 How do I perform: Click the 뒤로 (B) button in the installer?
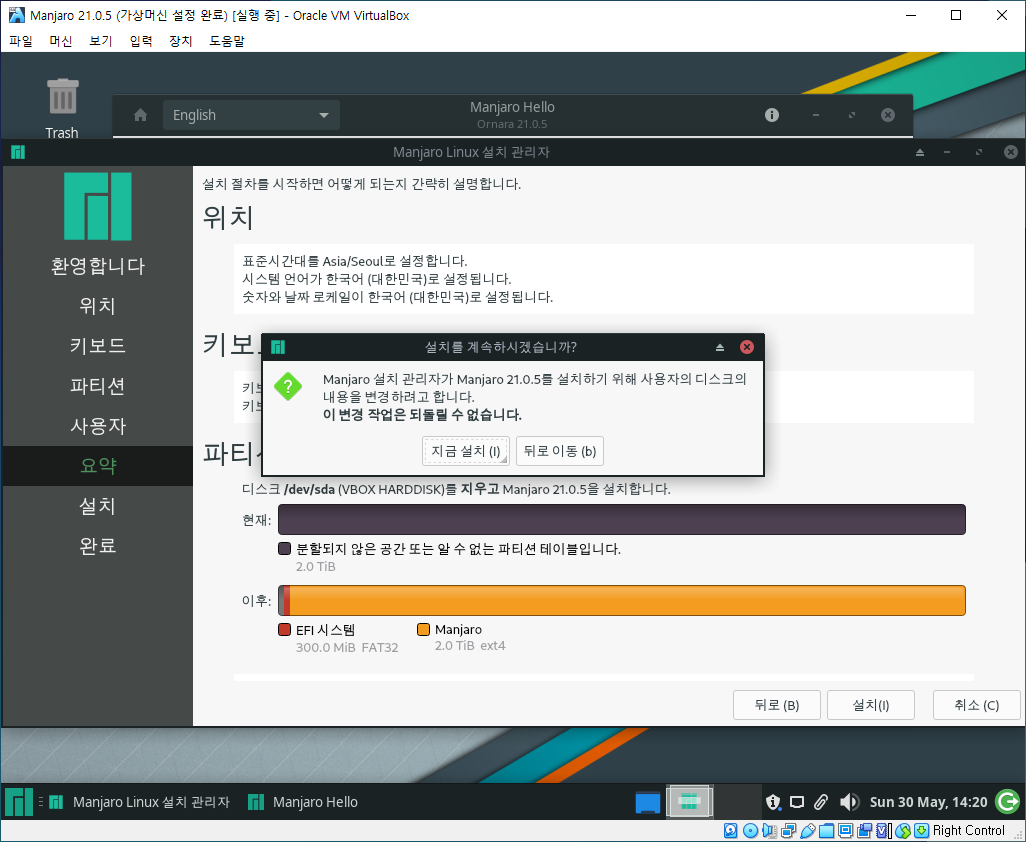(x=777, y=705)
